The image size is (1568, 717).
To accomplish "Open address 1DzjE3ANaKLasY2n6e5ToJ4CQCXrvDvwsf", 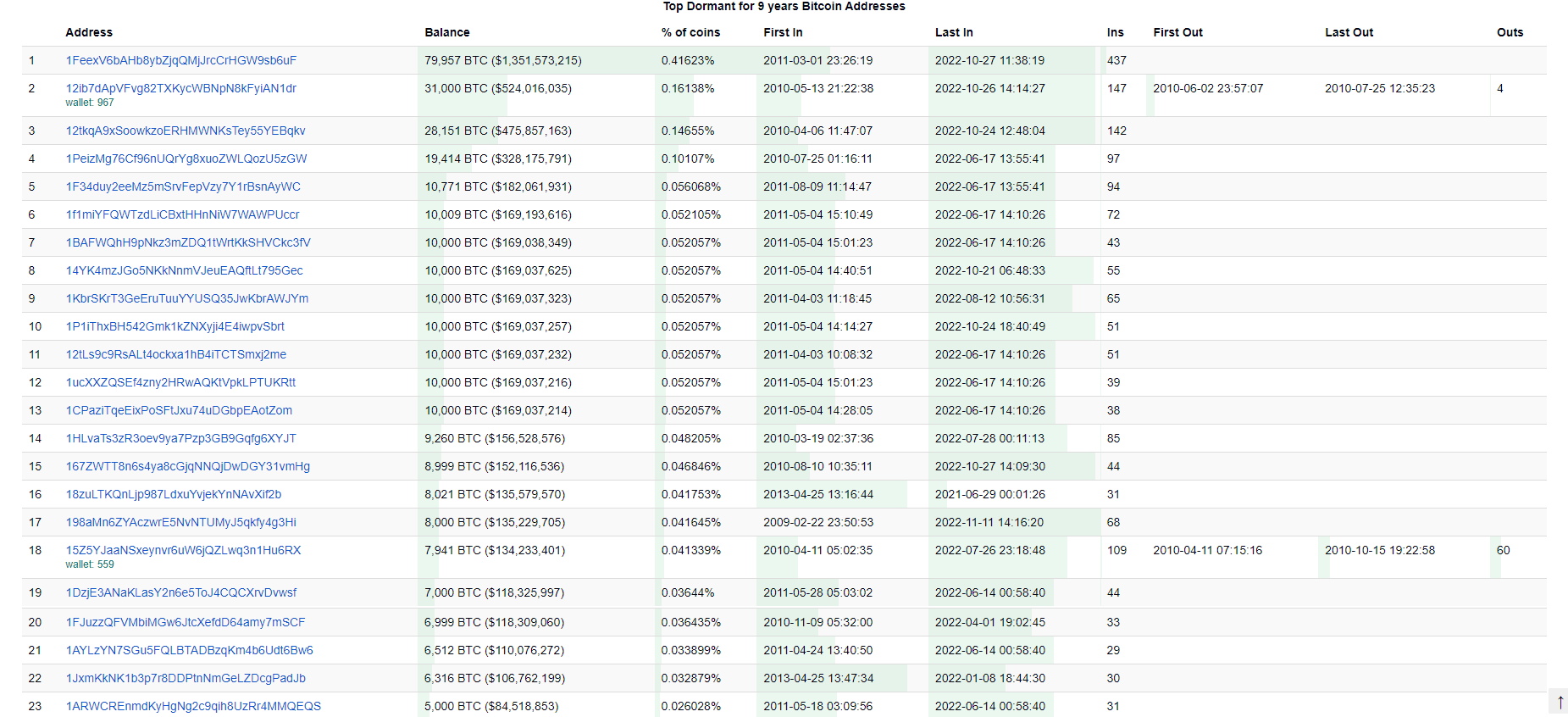I will click(x=181, y=592).
